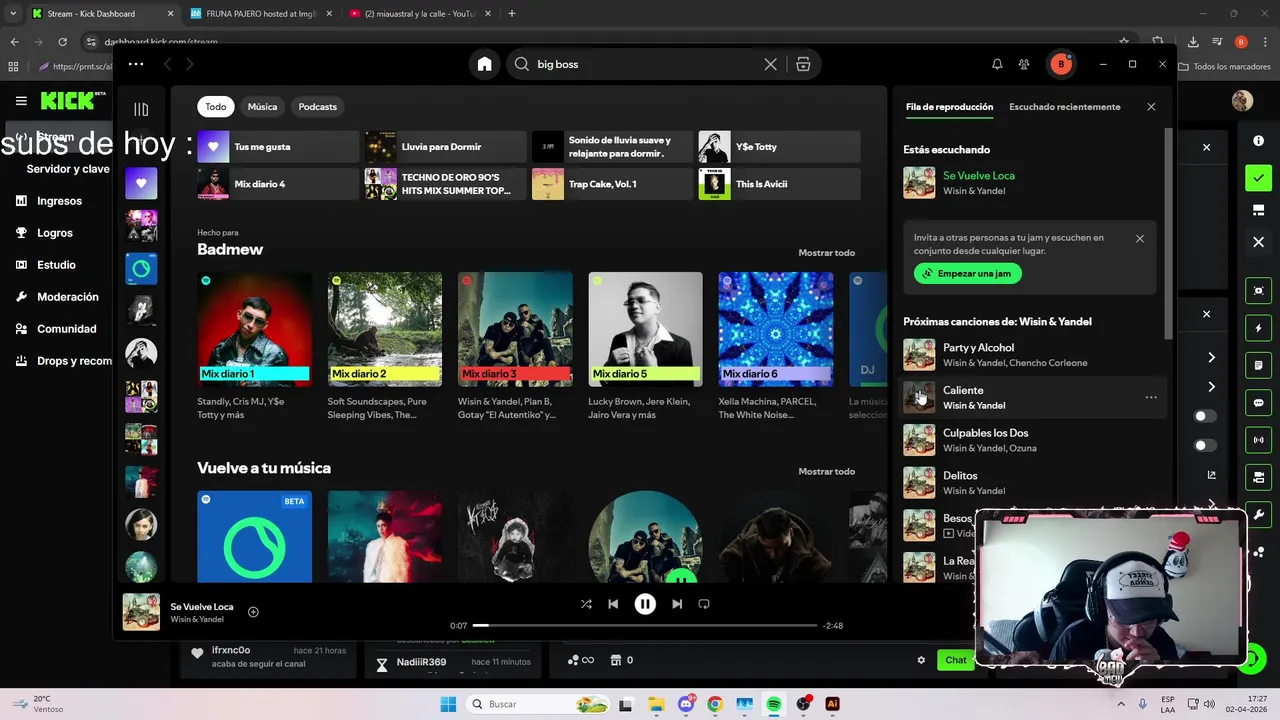Open This Is Avicii shortcut
The height and width of the screenshot is (720, 1280).
point(779,184)
